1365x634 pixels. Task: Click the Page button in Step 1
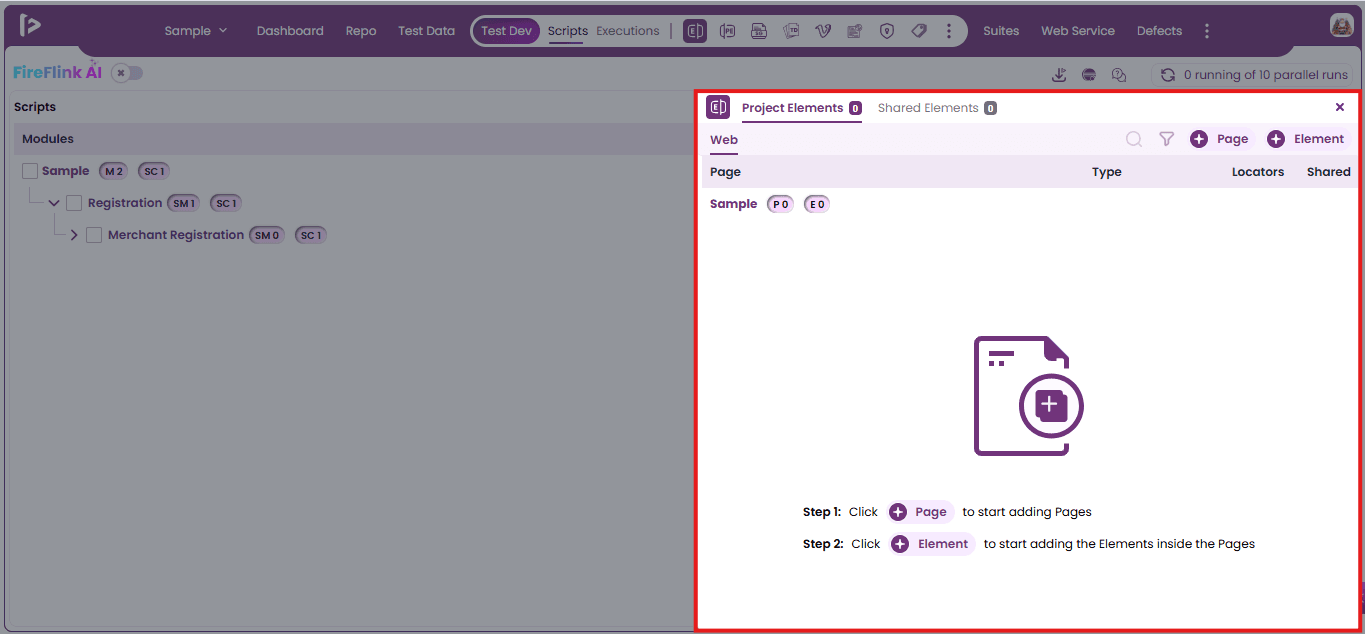(919, 512)
